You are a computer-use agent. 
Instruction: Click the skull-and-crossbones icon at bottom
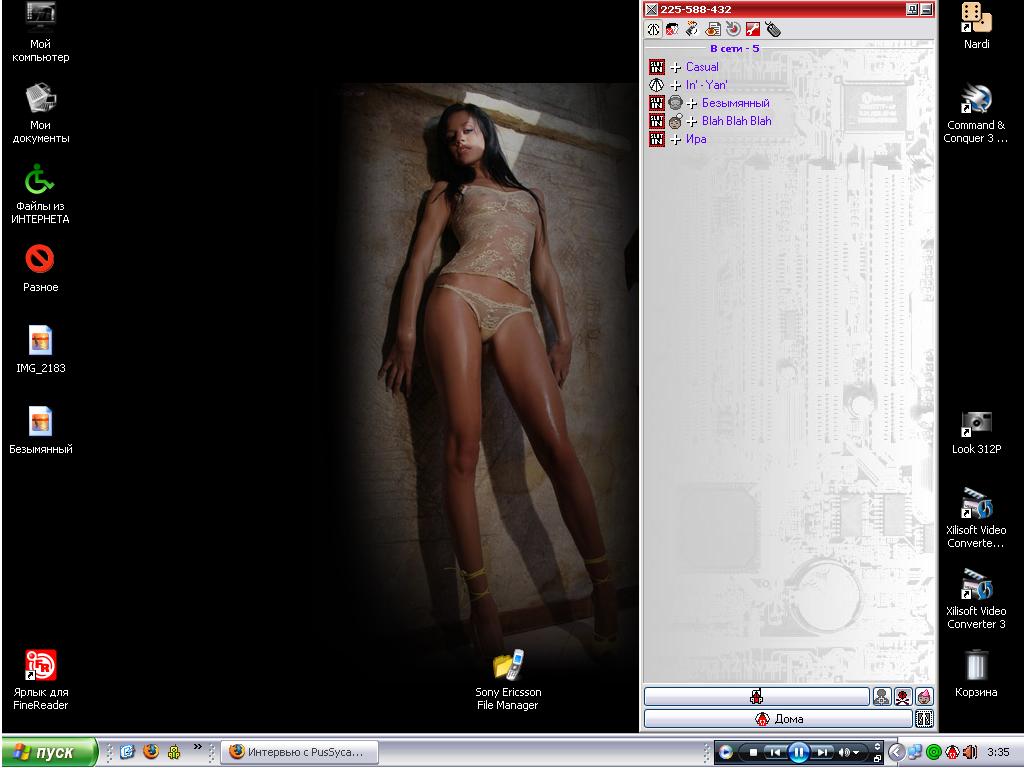click(x=903, y=697)
